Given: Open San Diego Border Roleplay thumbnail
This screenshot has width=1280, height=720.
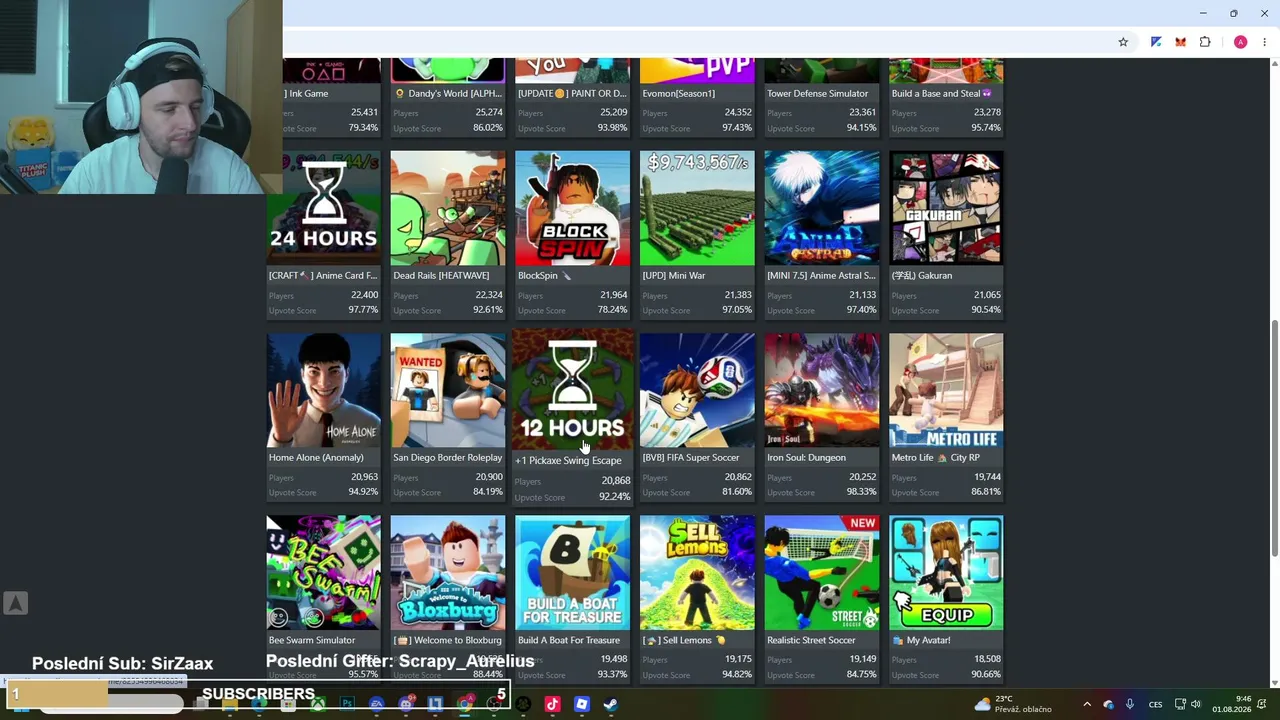Looking at the screenshot, I should (448, 390).
